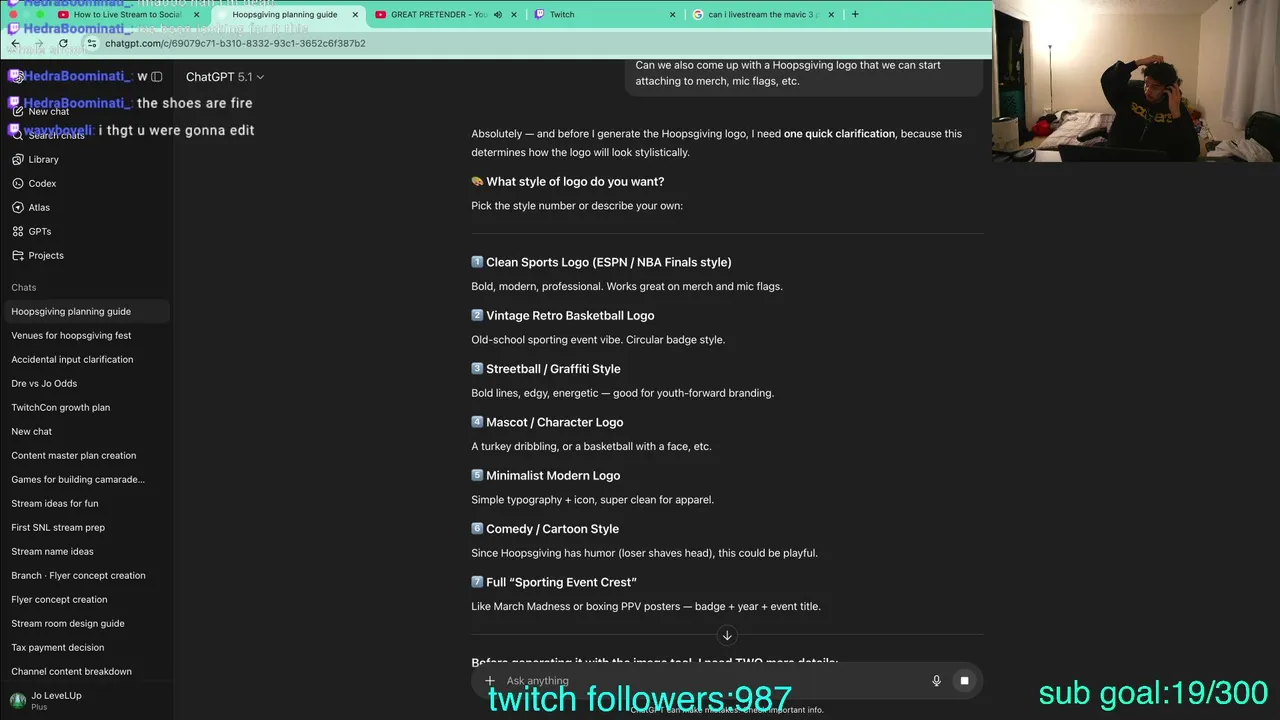The width and height of the screenshot is (1280, 720).
Task: Click the New chat pencil icon
Action: 18,111
